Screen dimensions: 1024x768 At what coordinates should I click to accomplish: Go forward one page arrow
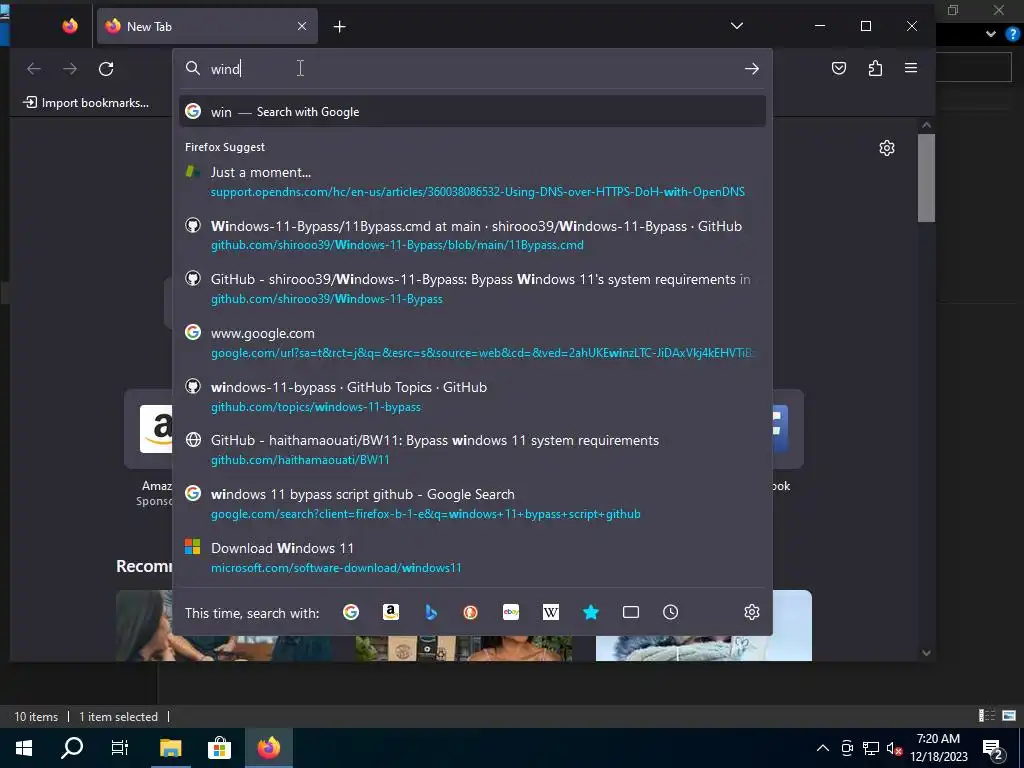coord(70,69)
